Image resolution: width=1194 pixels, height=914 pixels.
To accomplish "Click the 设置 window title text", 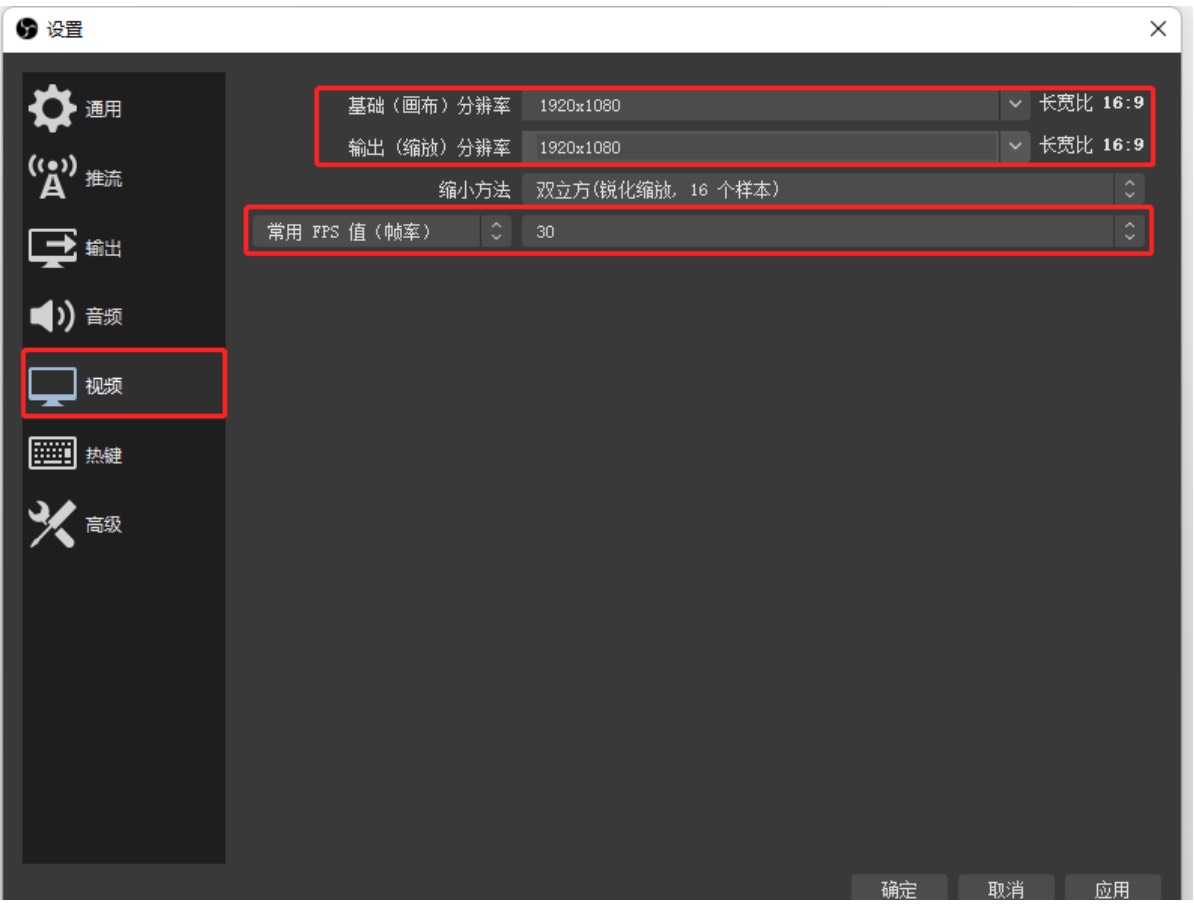I will (x=65, y=30).
